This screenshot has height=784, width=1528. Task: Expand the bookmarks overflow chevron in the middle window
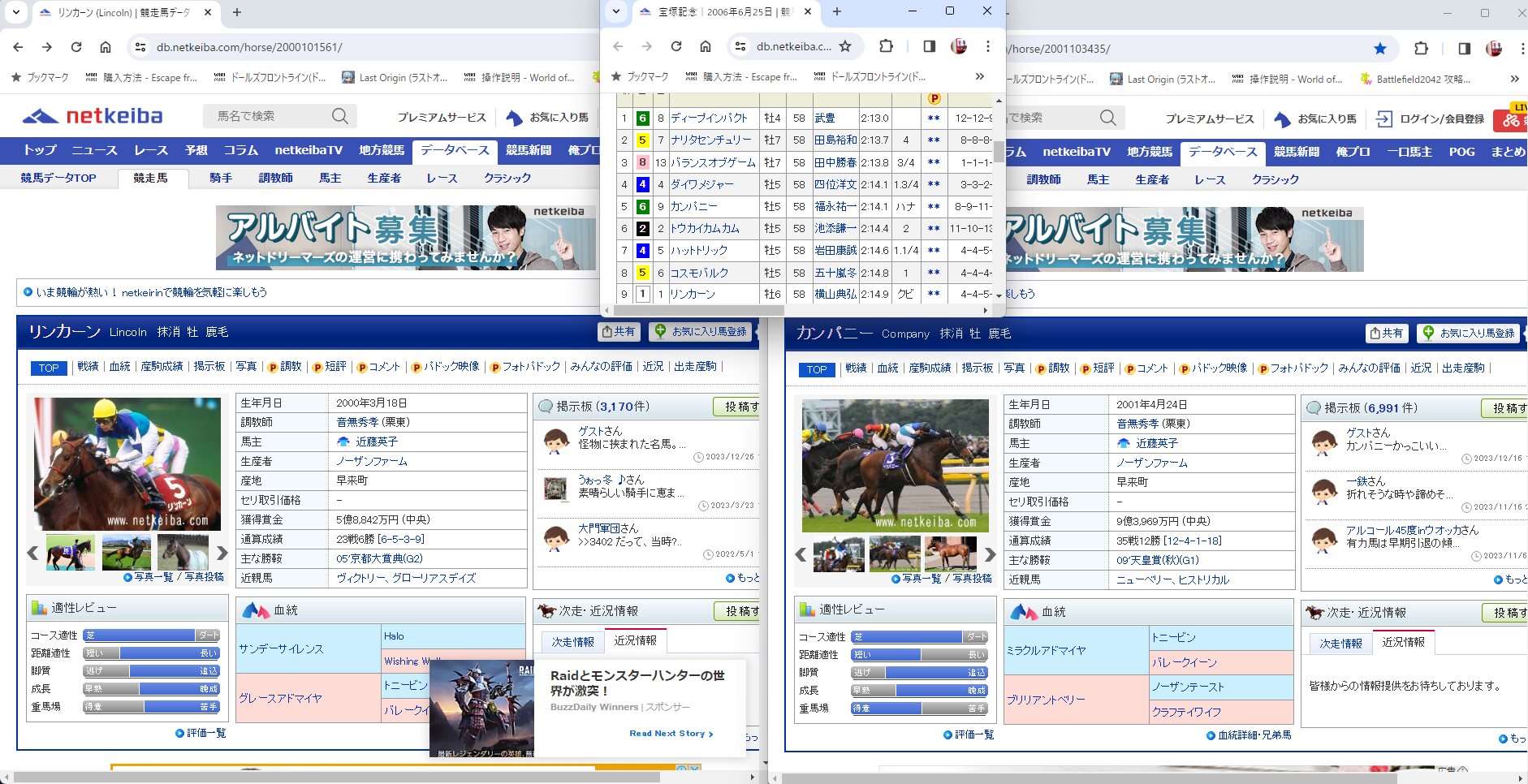979,76
